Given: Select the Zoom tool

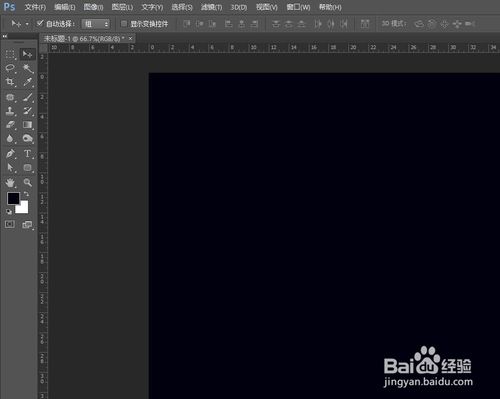Looking at the screenshot, I should click(x=28, y=182).
